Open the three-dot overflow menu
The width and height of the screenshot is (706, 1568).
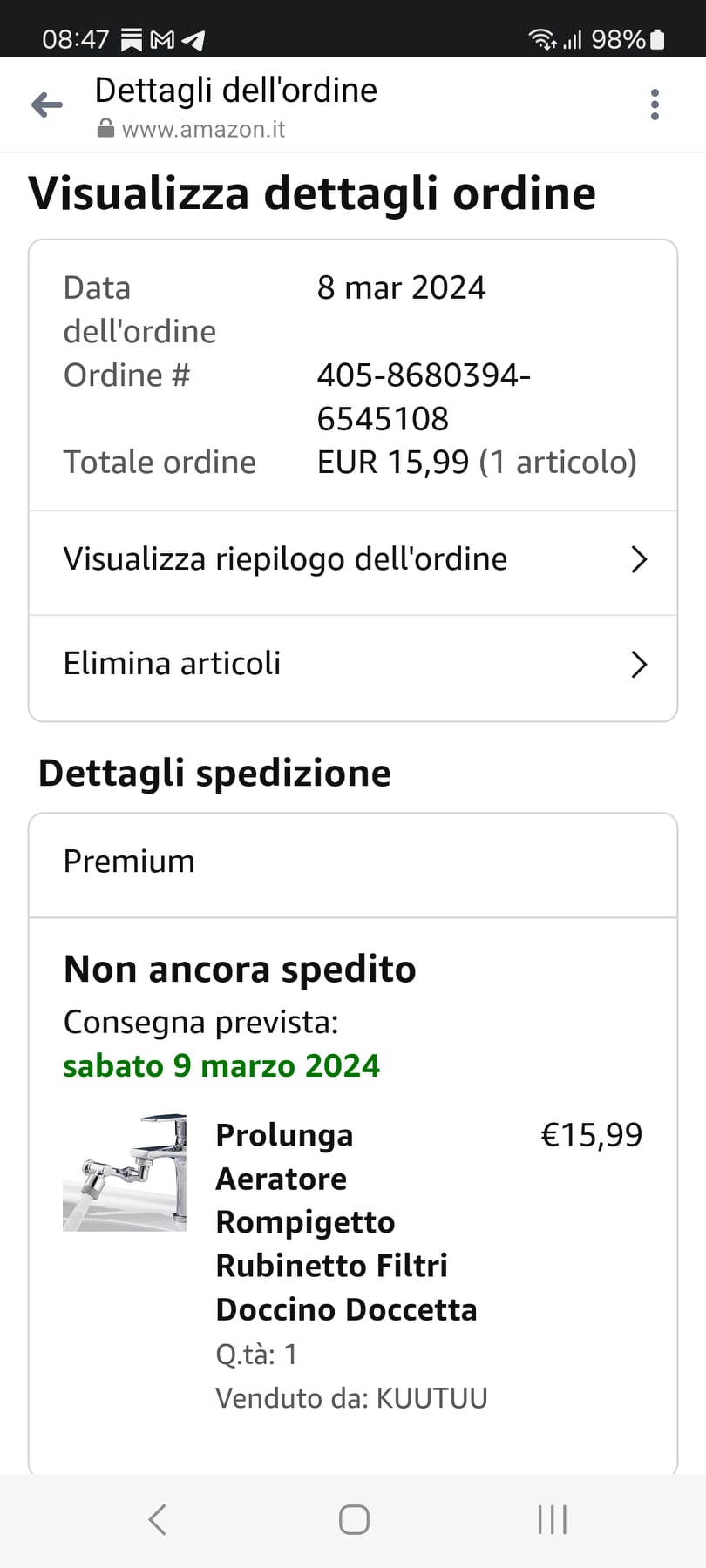click(x=655, y=105)
